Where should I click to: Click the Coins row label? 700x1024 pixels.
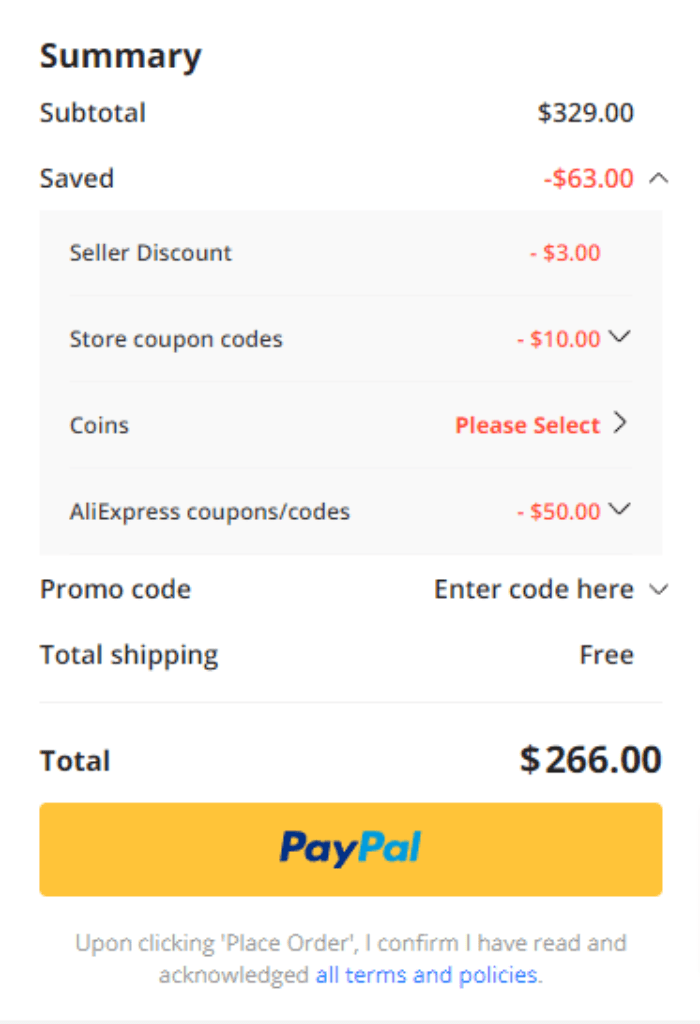pyautogui.click(x=99, y=425)
